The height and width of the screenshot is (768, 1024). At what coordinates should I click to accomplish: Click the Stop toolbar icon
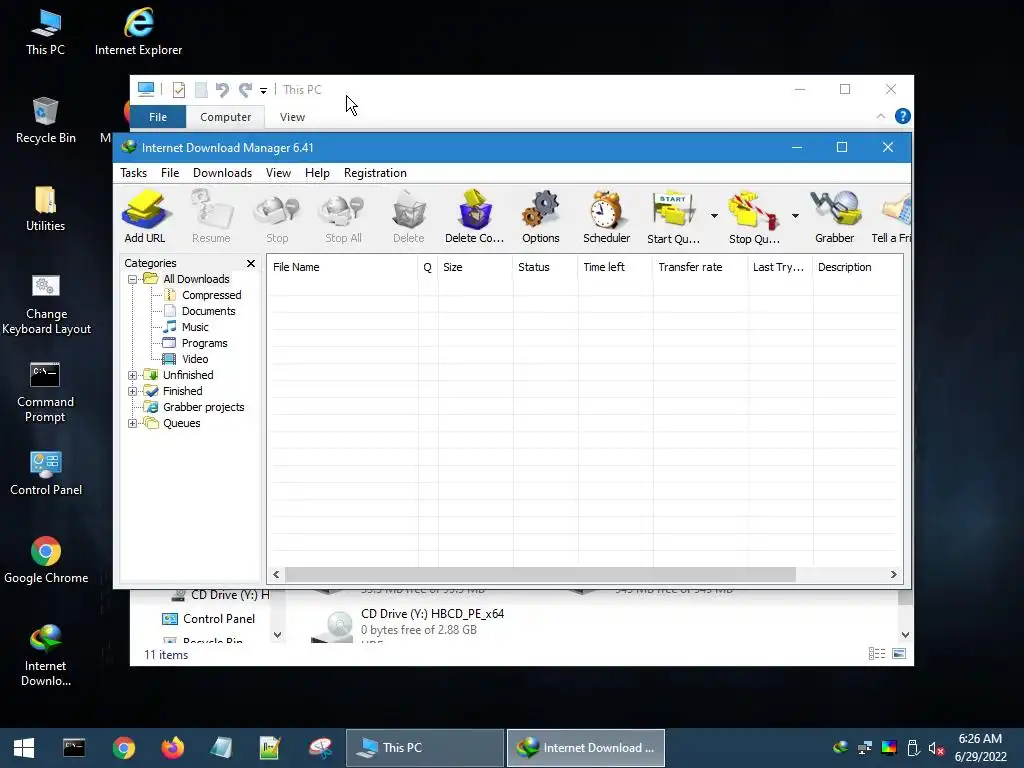pos(277,217)
